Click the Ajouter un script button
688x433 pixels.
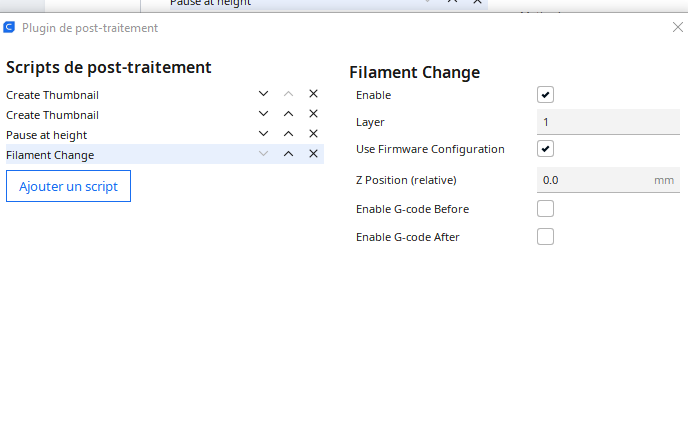68,186
